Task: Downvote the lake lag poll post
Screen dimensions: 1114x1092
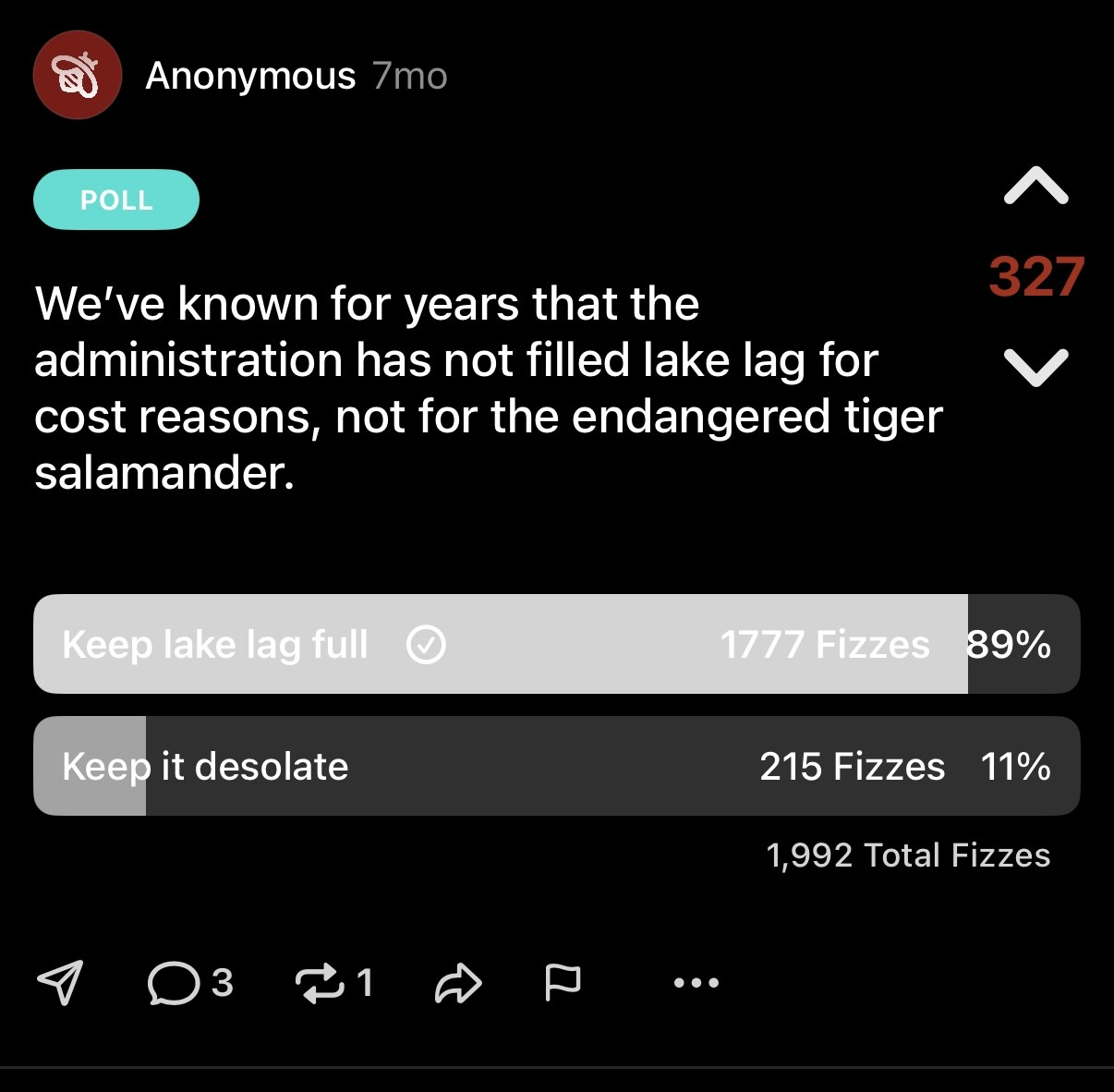Action: 1035,367
